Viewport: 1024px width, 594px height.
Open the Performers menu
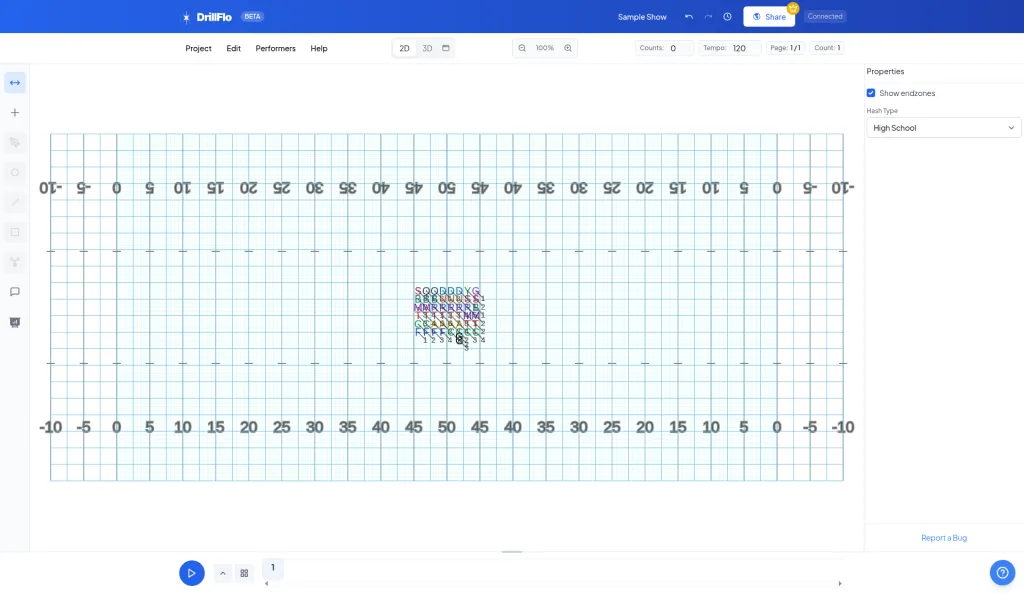tap(276, 48)
